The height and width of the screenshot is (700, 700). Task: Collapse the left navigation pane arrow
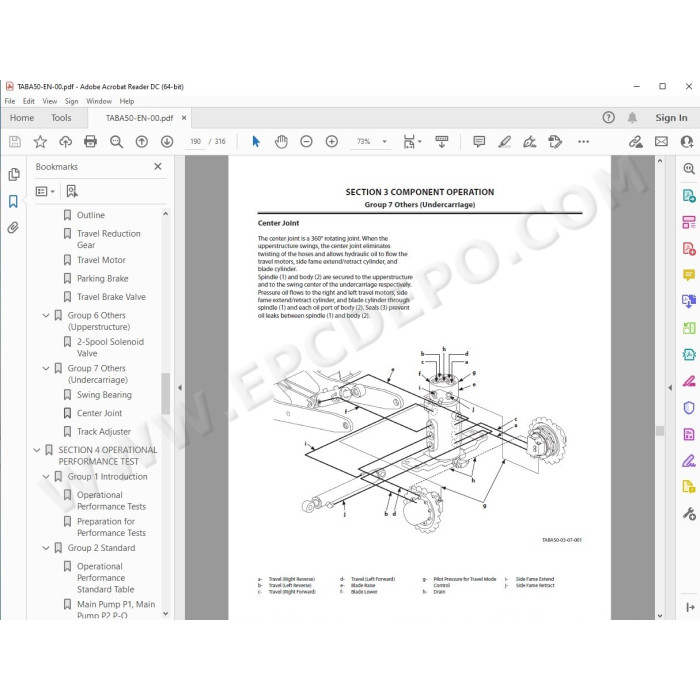click(x=179, y=388)
